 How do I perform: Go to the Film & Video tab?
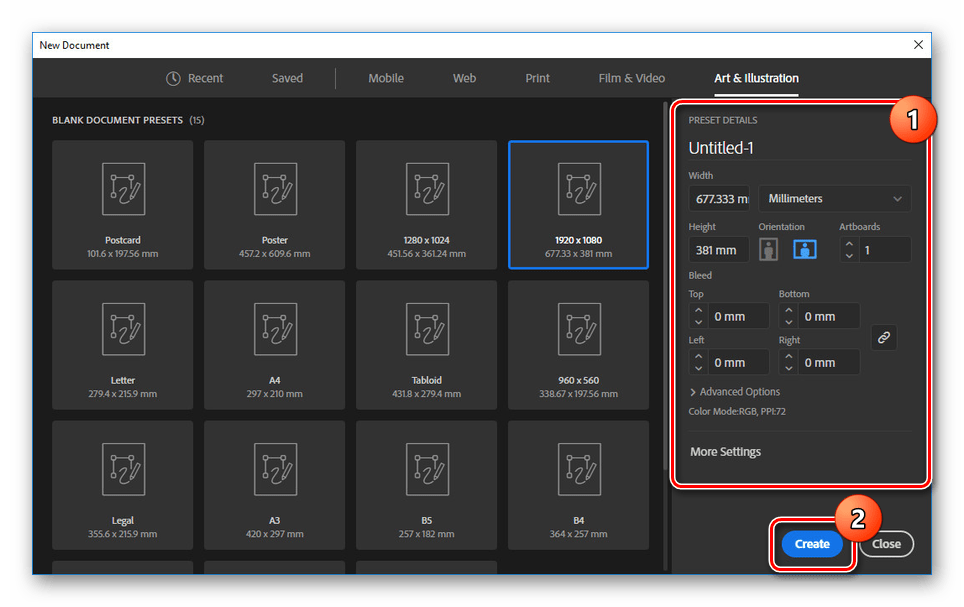pos(631,79)
